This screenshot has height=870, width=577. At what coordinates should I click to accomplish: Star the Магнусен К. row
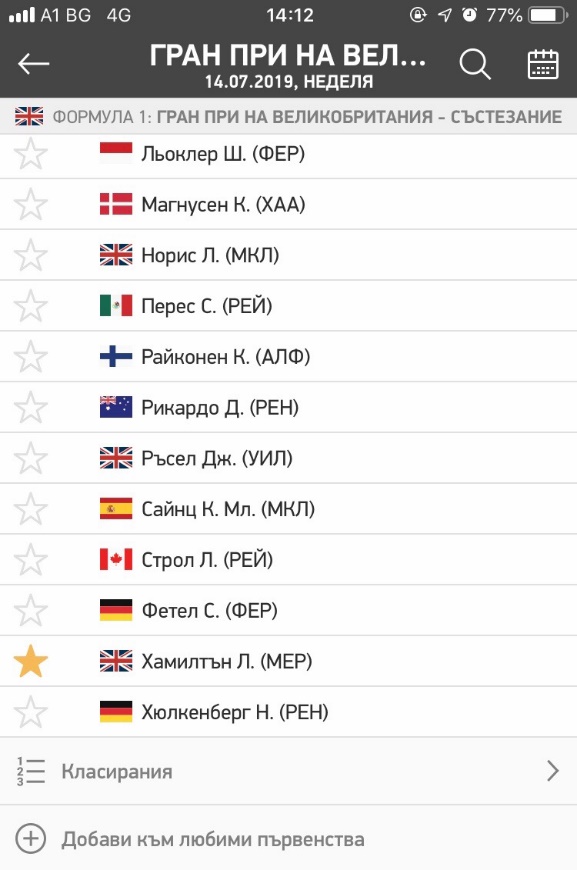click(31, 204)
